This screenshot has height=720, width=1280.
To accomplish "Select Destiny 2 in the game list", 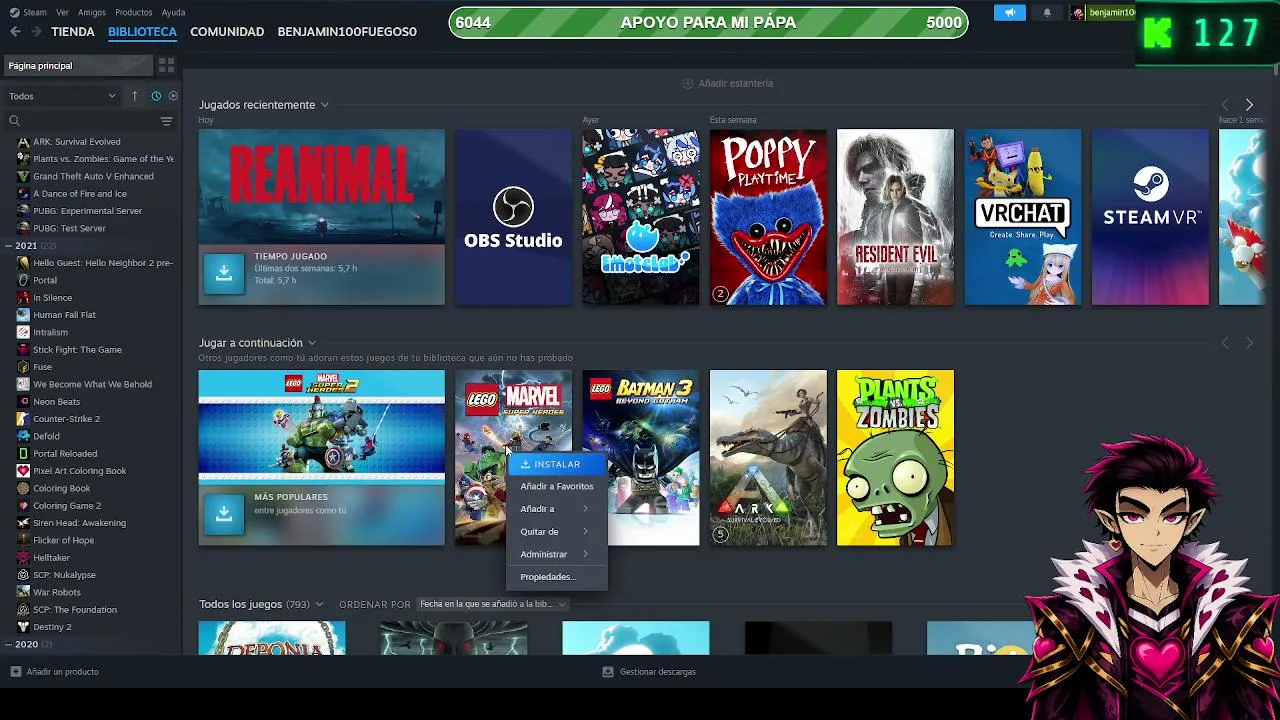I will 52,627.
